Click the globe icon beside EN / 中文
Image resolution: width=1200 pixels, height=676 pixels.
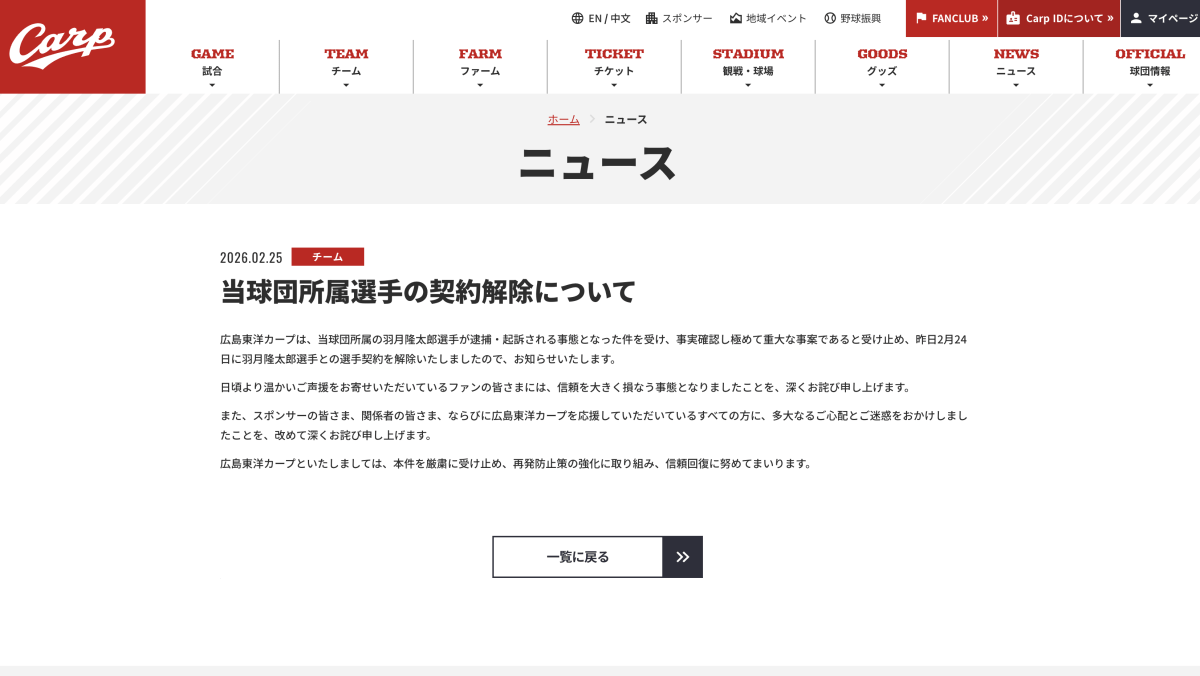point(577,18)
